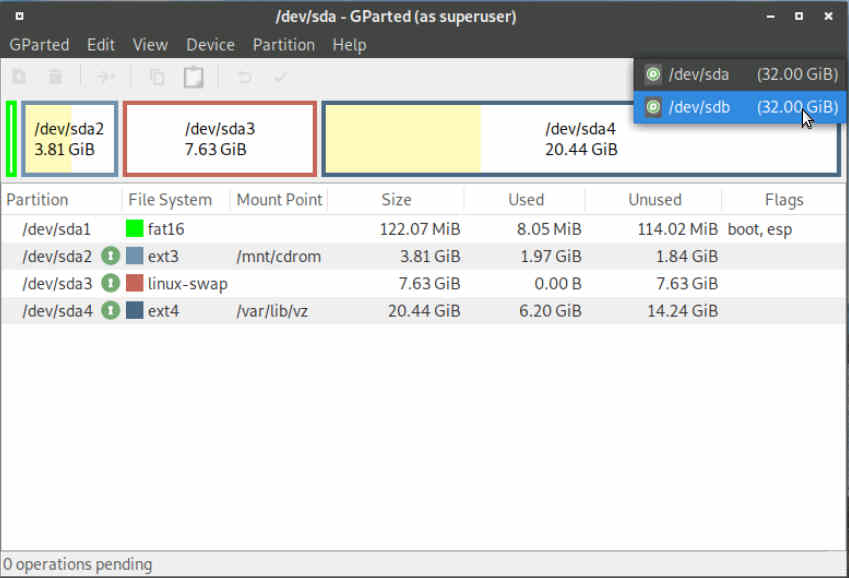Click the File System column header

[x=170, y=200]
